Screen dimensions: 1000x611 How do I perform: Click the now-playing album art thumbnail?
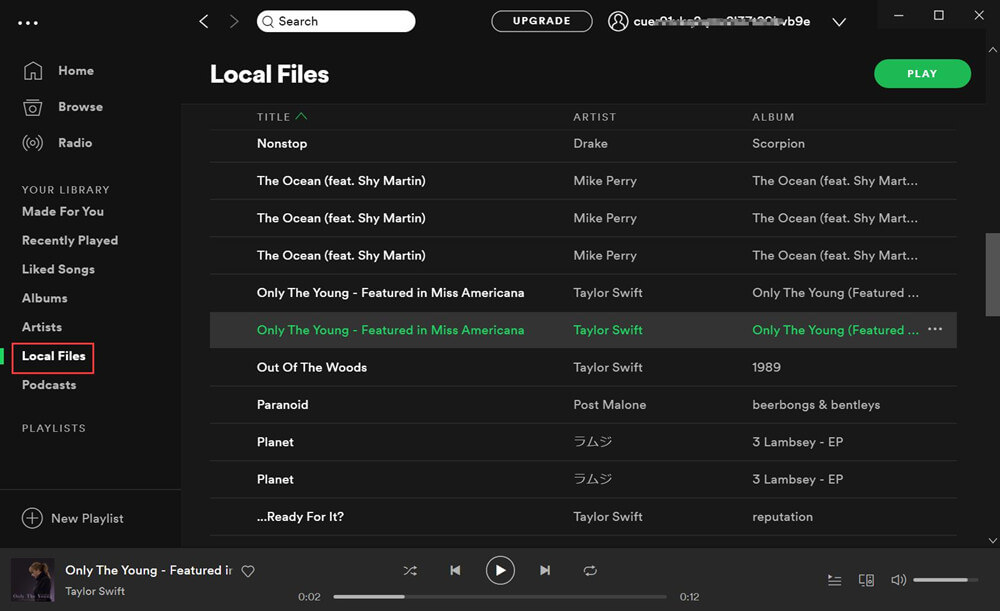[x=33, y=580]
